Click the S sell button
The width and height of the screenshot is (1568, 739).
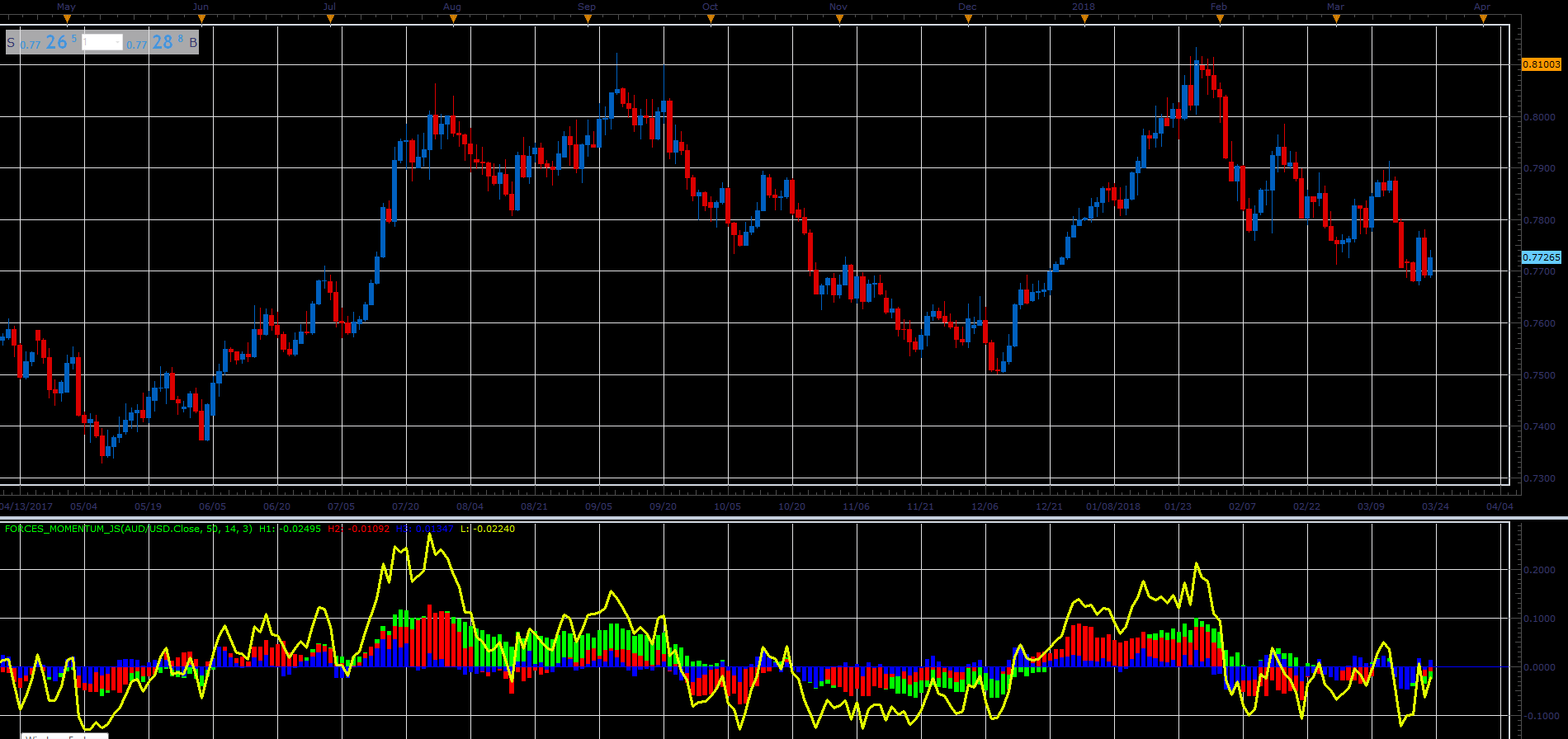(11, 42)
